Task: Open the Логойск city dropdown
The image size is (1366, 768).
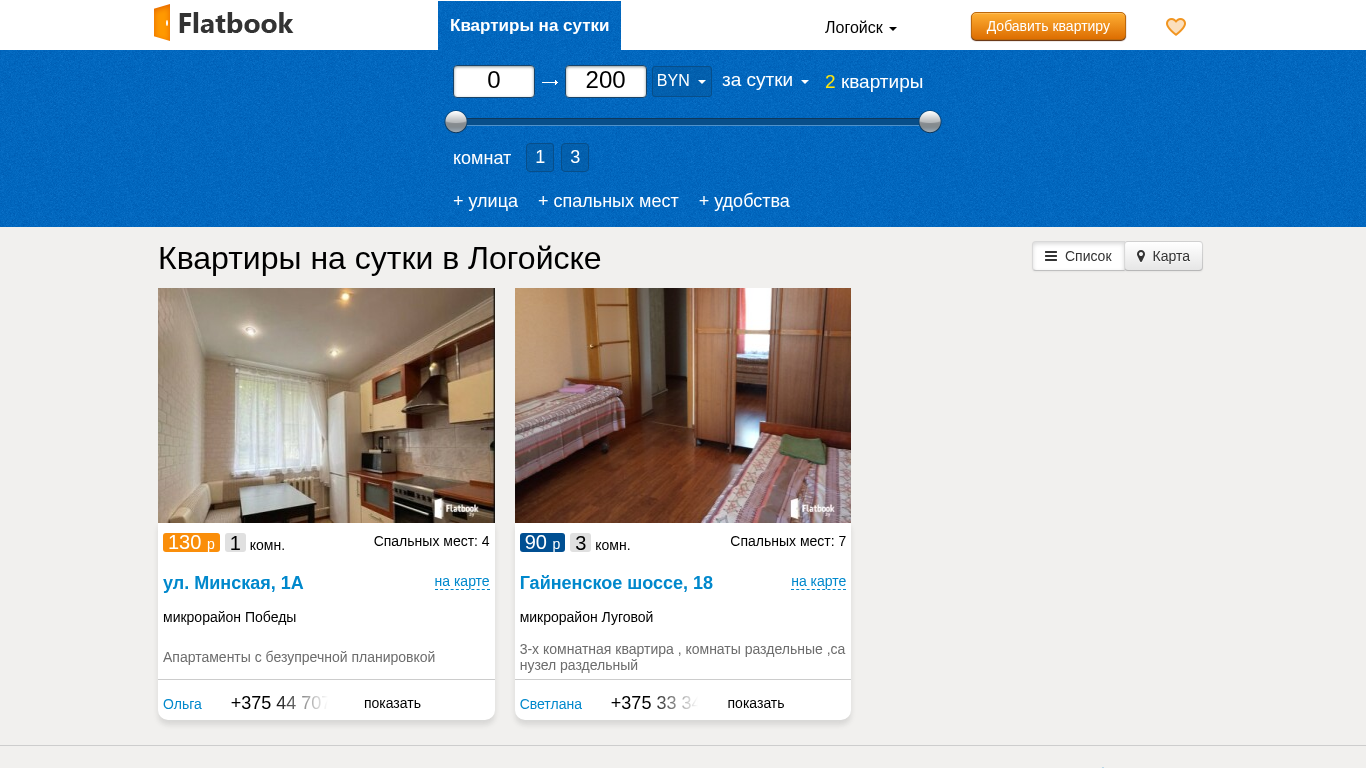Action: coord(860,28)
